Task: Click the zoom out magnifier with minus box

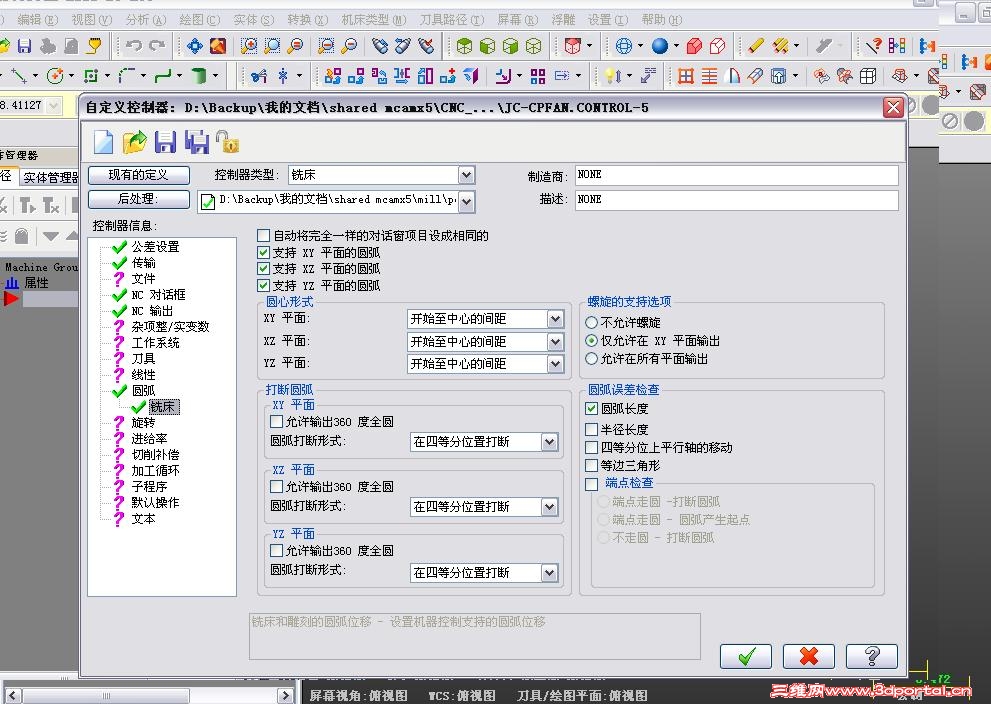Action: click(325, 46)
